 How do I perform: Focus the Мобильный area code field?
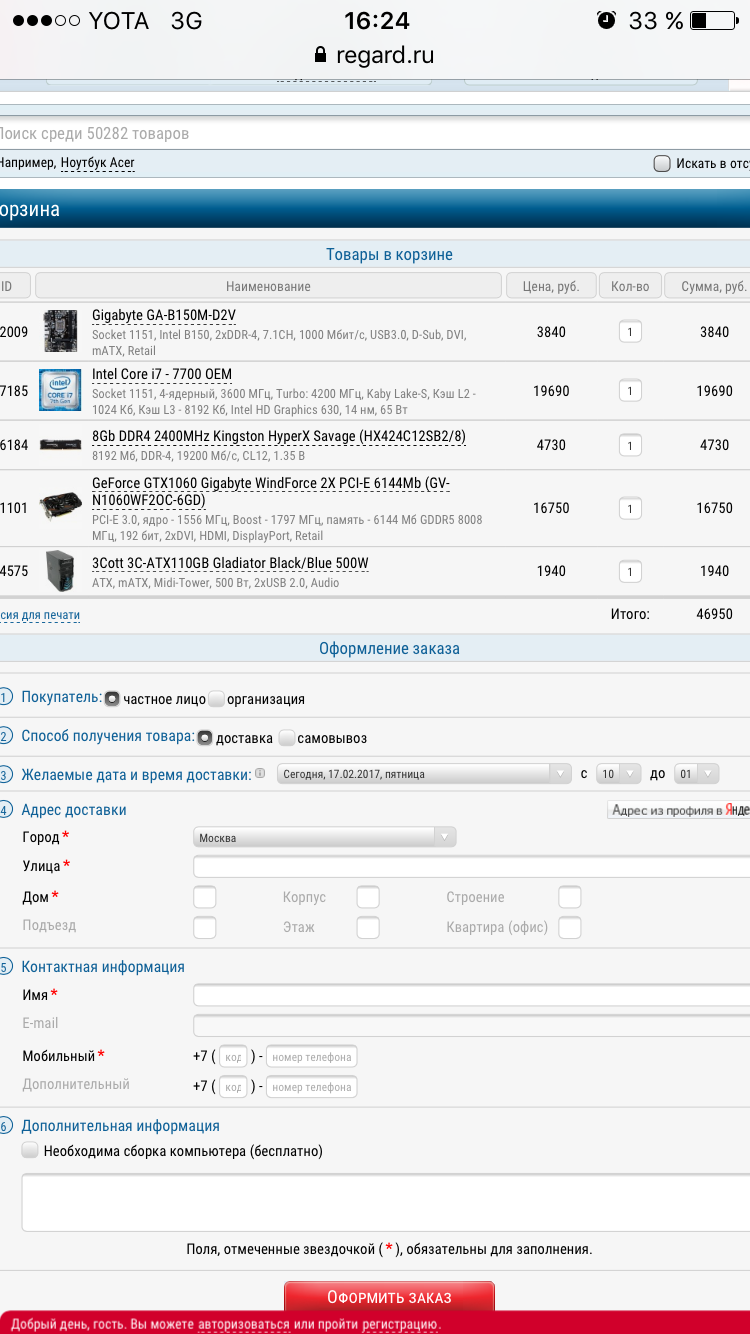233,1057
